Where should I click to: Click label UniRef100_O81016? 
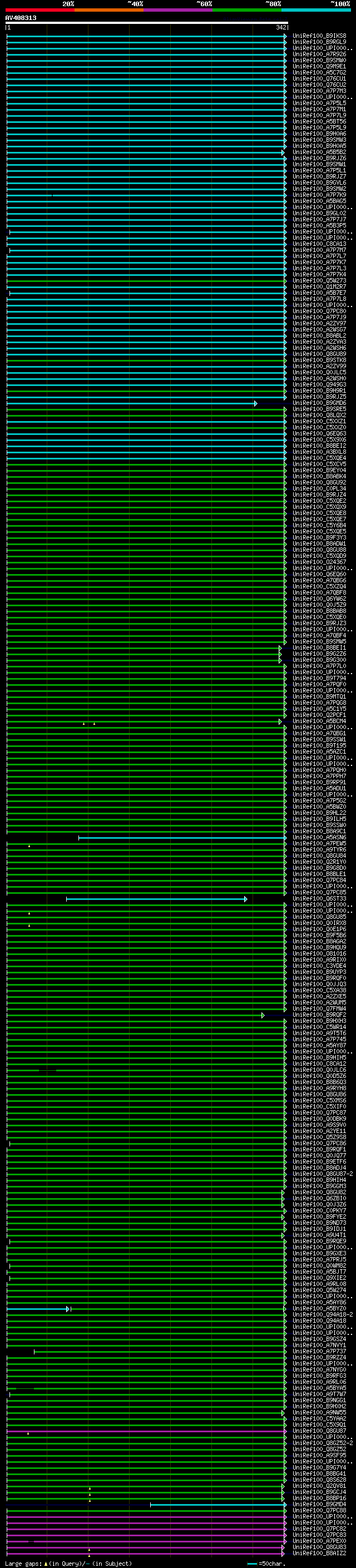319,954
